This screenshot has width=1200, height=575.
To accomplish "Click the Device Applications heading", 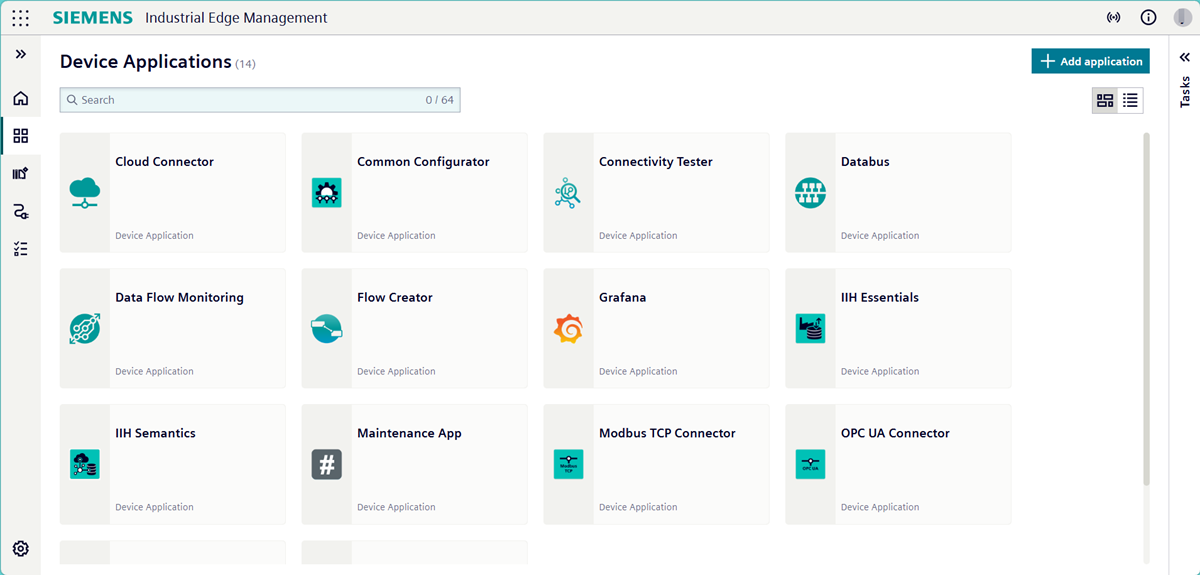I will pos(146,62).
